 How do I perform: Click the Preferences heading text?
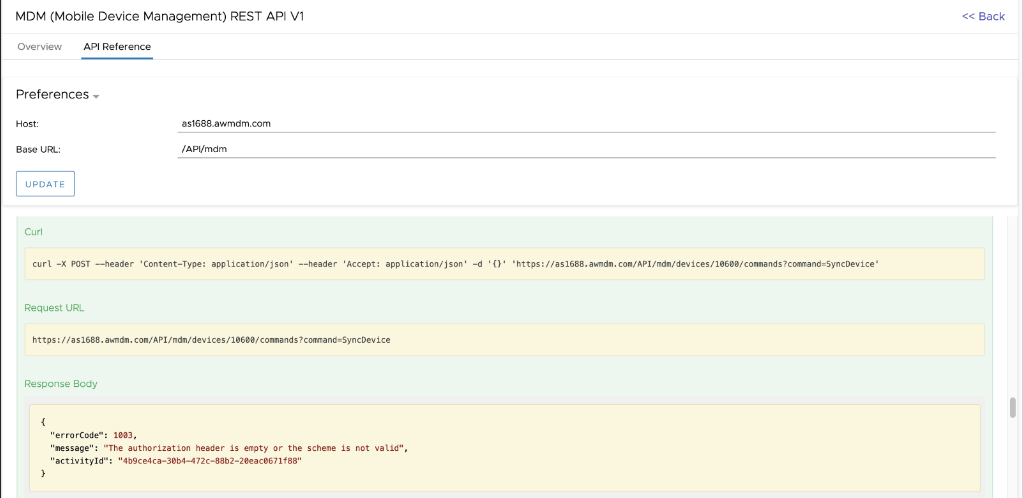52,94
